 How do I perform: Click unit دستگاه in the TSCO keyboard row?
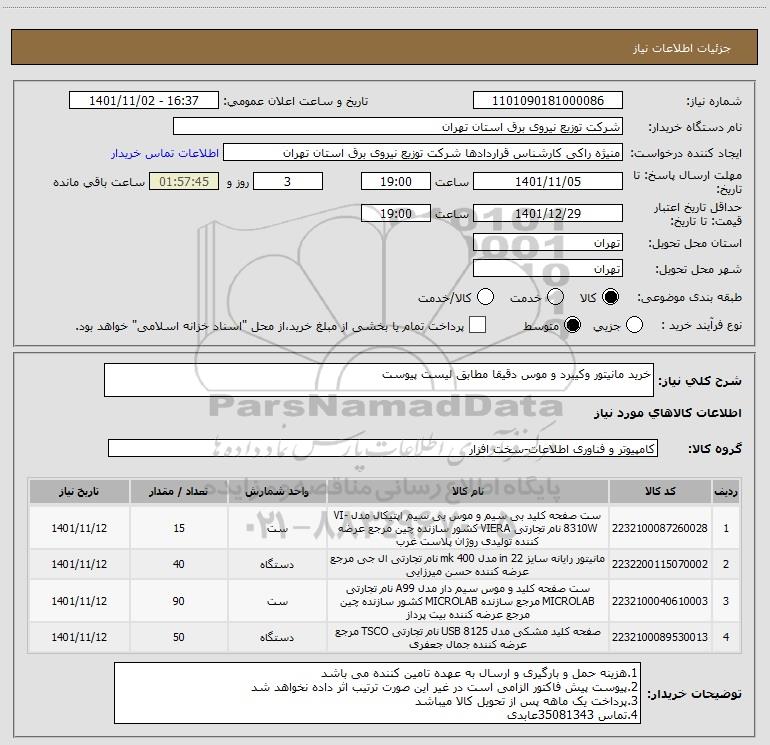click(x=277, y=637)
